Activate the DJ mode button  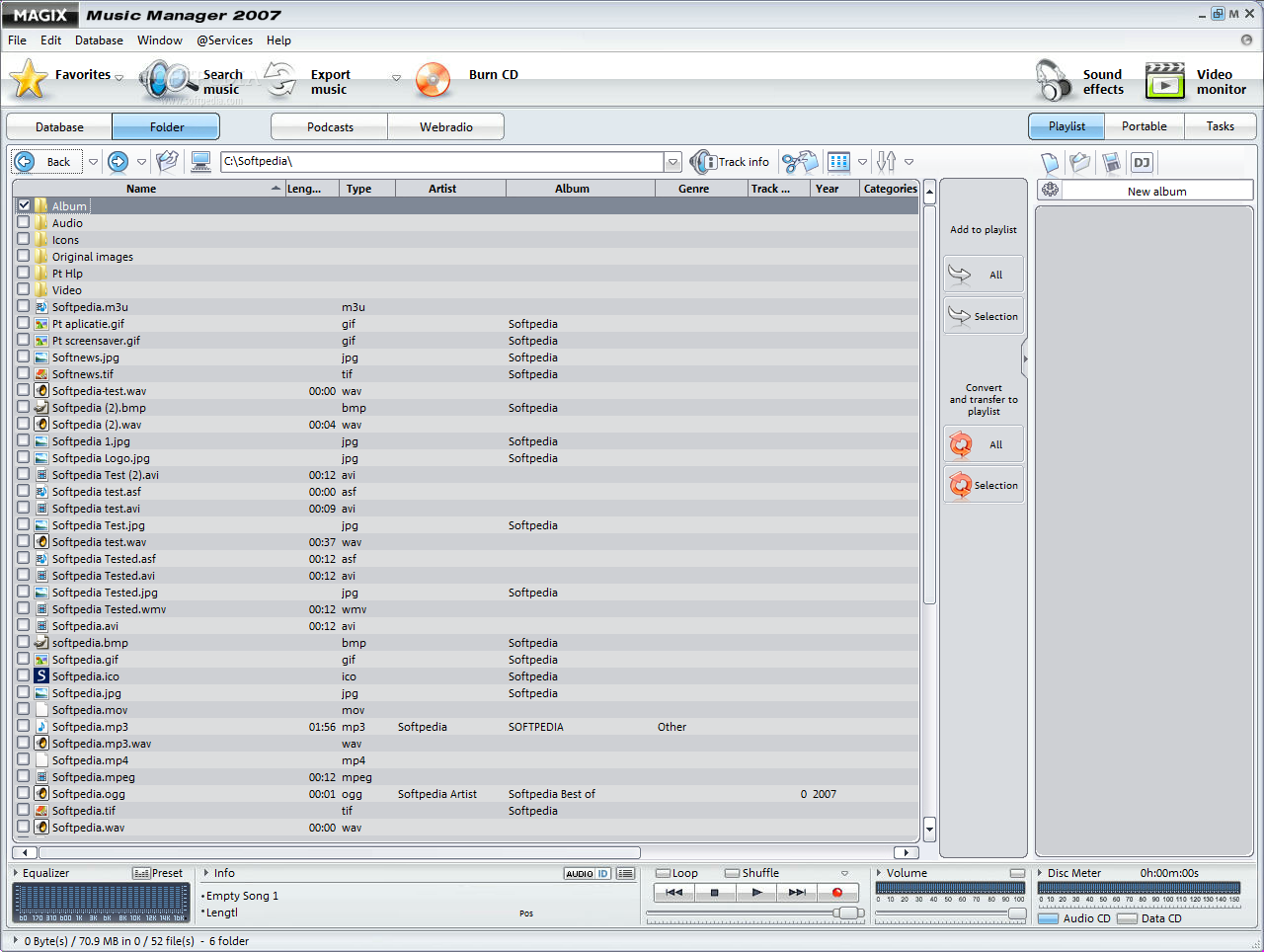[x=1142, y=163]
